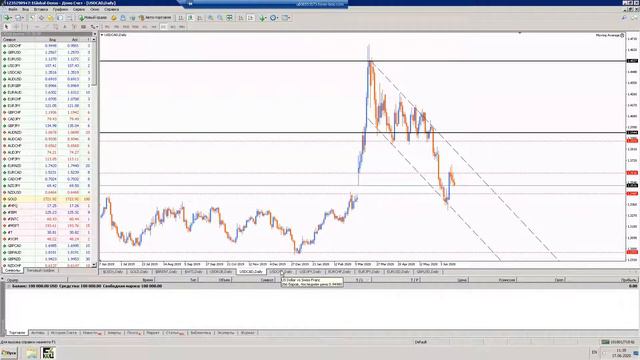The width and height of the screenshot is (640, 360).
Task: Zoom in on the chart
Action: coord(211,18)
